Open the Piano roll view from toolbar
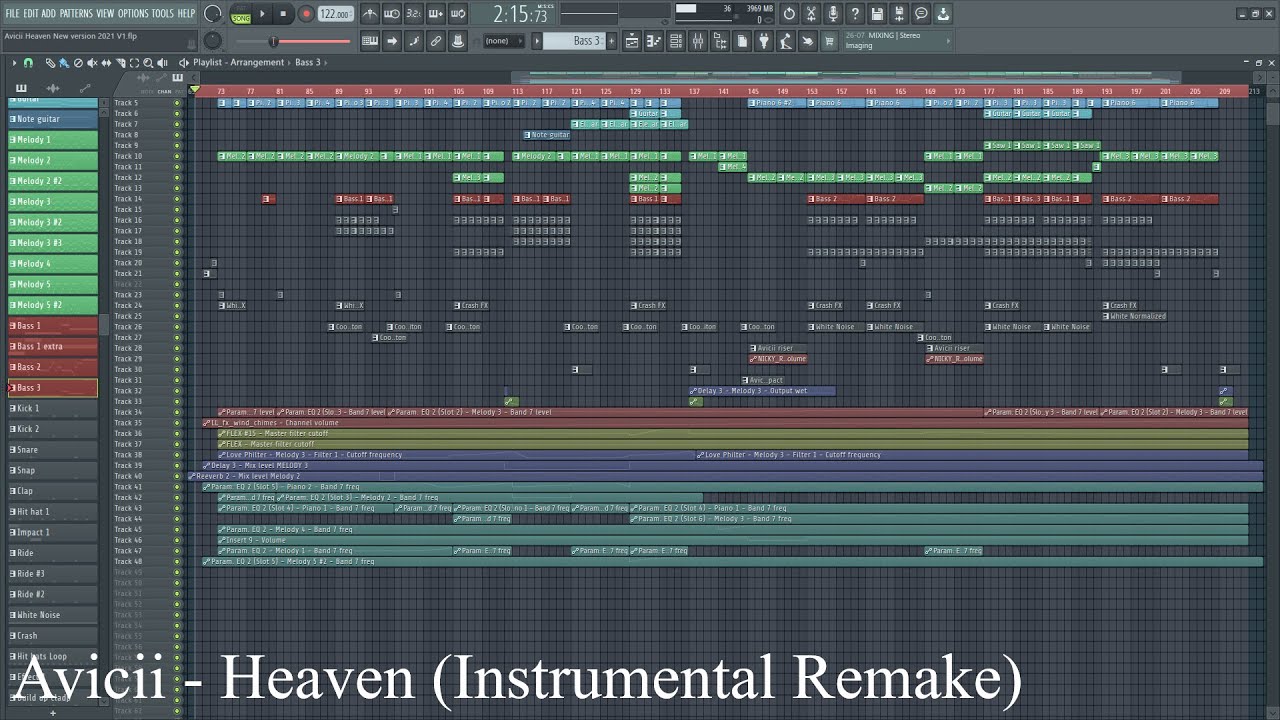The width and height of the screenshot is (1280, 720). point(654,41)
